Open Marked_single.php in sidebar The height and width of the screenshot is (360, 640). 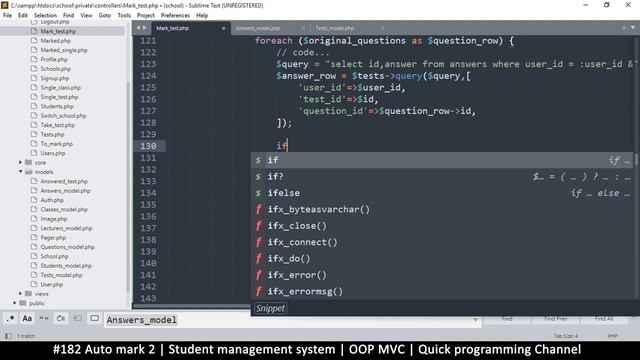pyautogui.click(x=64, y=50)
